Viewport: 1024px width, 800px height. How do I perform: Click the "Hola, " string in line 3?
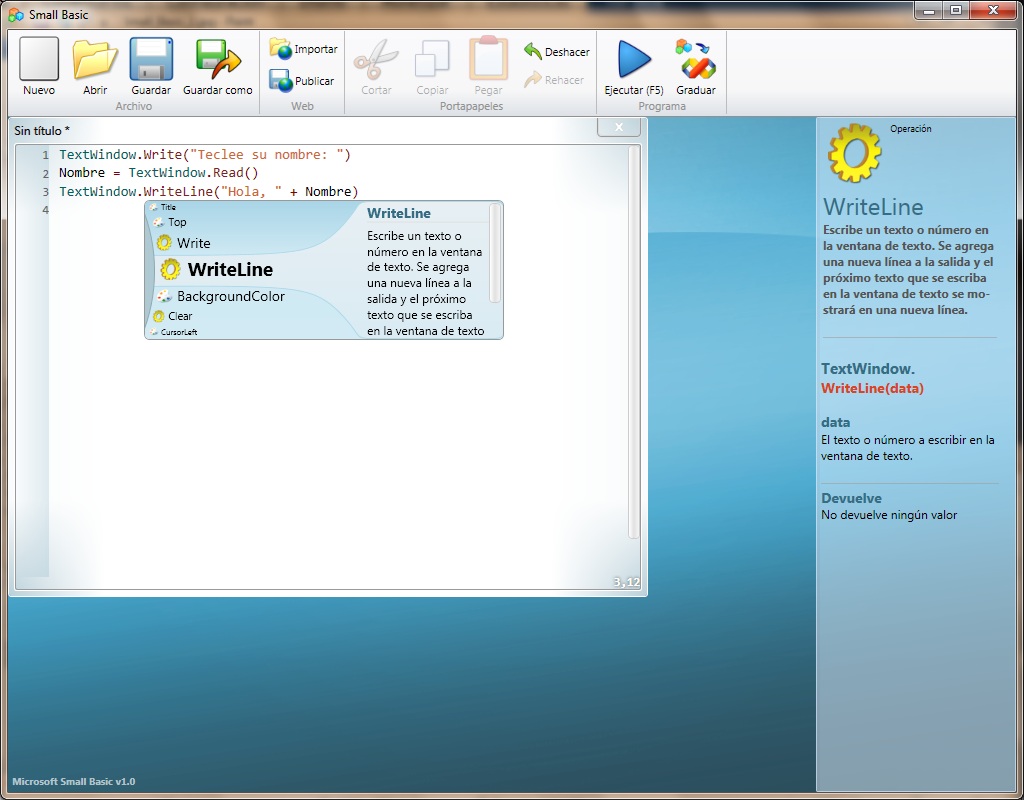coord(251,191)
